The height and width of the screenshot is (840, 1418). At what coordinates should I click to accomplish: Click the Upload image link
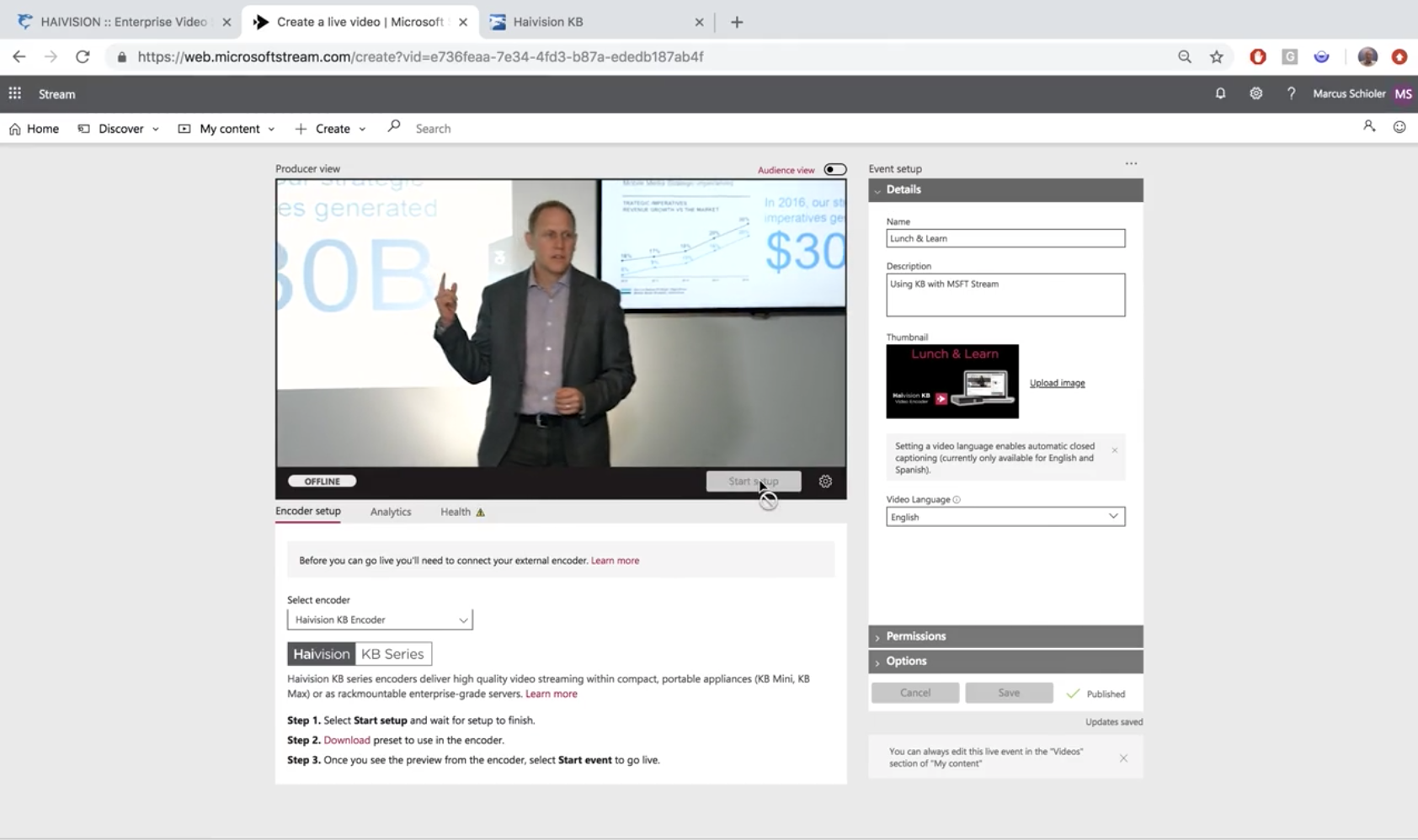pyautogui.click(x=1057, y=383)
